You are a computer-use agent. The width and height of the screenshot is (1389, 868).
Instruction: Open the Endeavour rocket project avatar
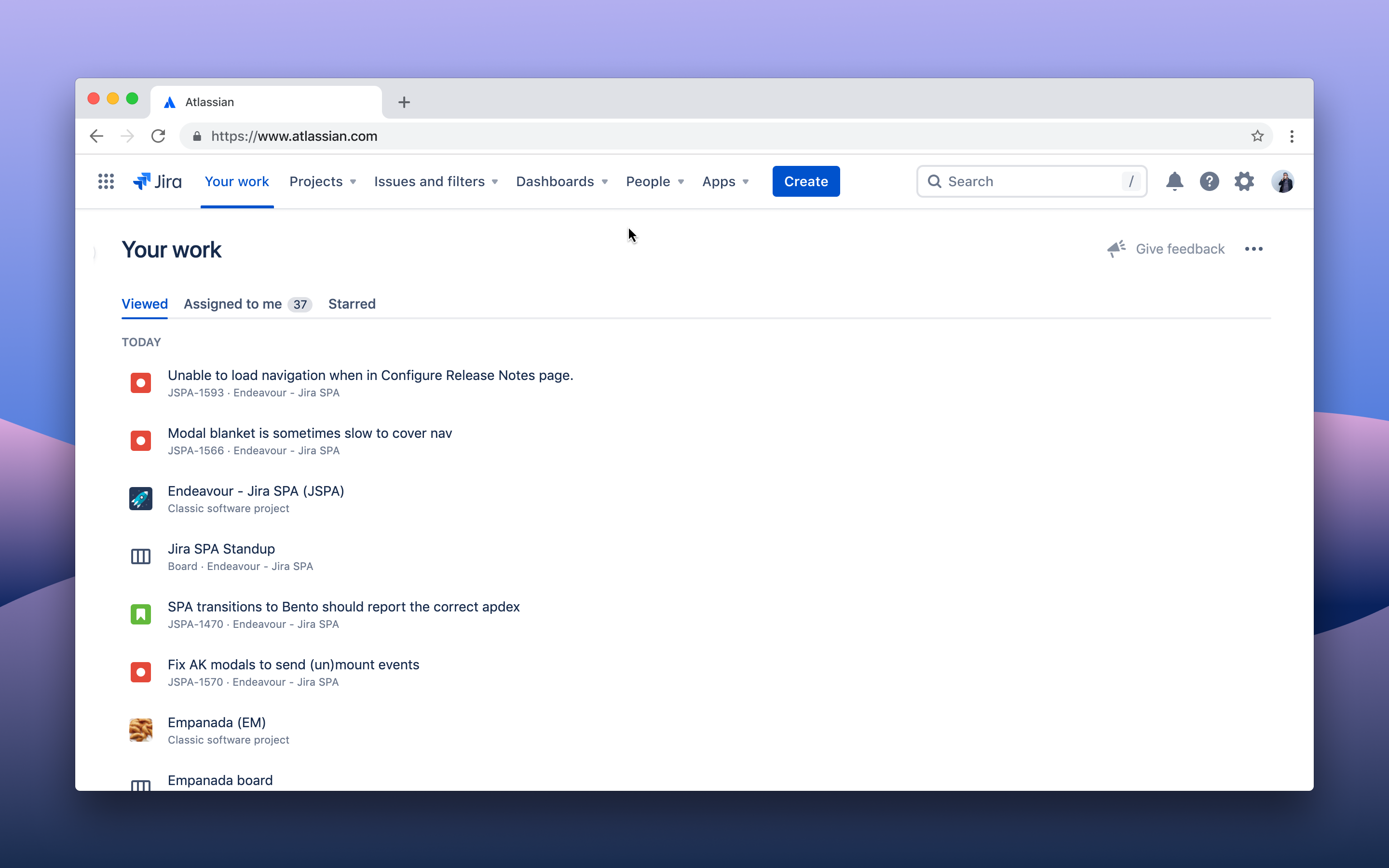point(141,498)
